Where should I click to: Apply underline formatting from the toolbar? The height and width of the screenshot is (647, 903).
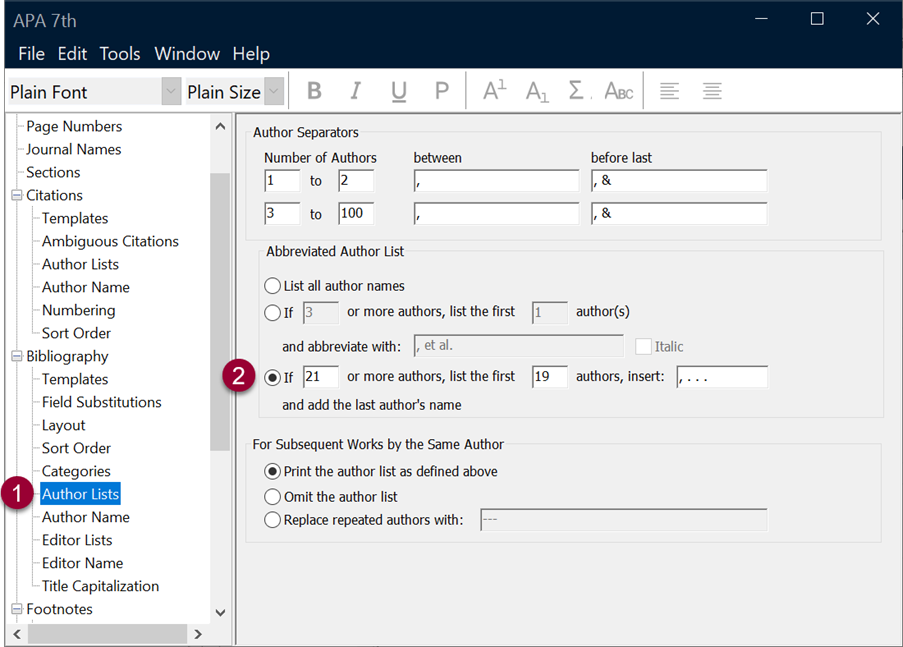398,90
